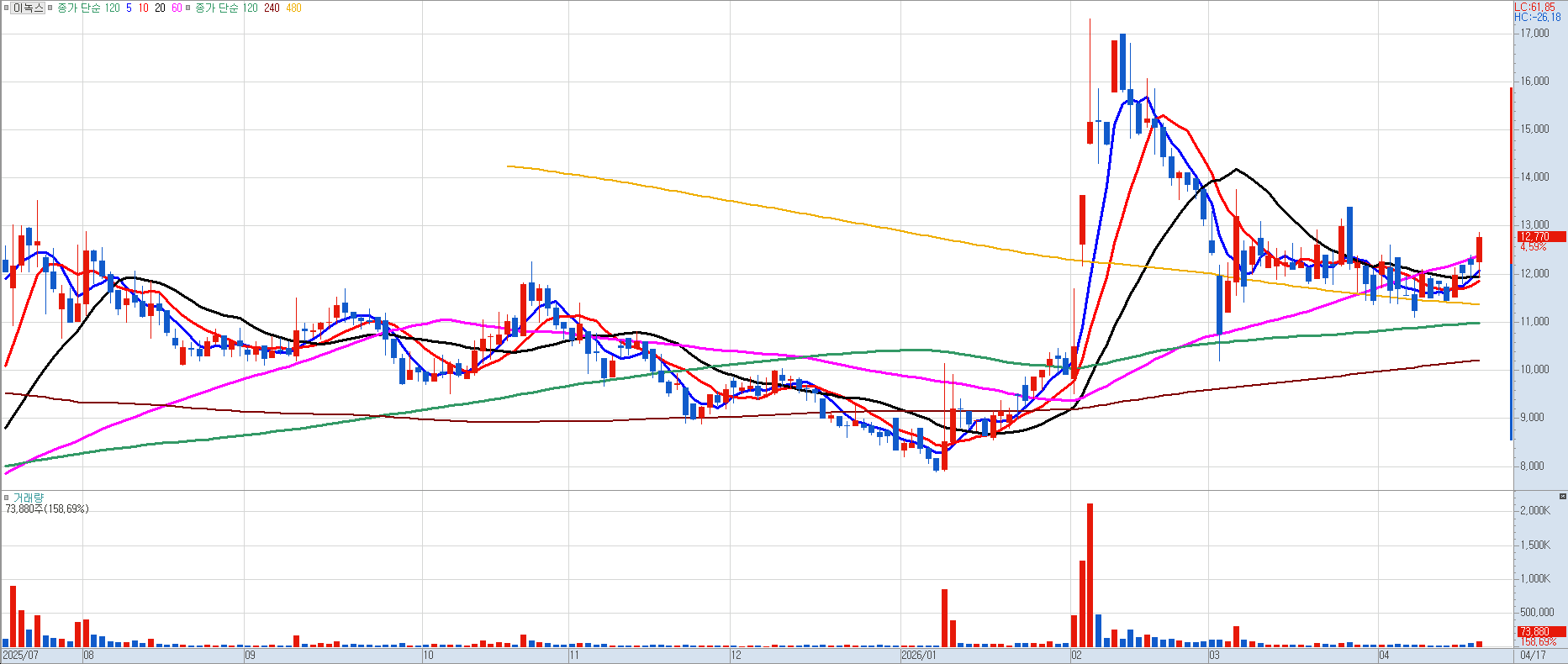Click the 73,880주(158.69%) volume readout
The image size is (1568, 664).
point(47,509)
